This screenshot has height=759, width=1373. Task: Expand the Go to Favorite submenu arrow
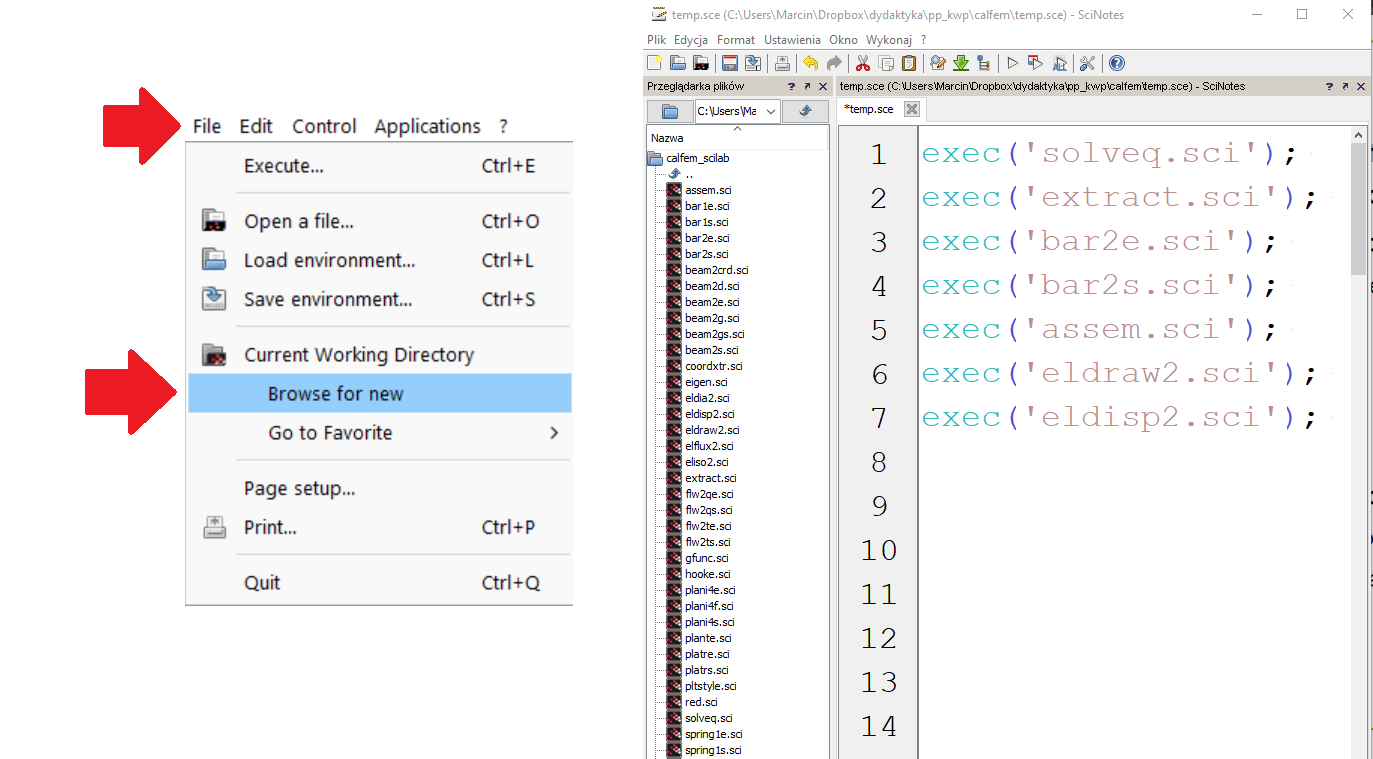[x=553, y=433]
